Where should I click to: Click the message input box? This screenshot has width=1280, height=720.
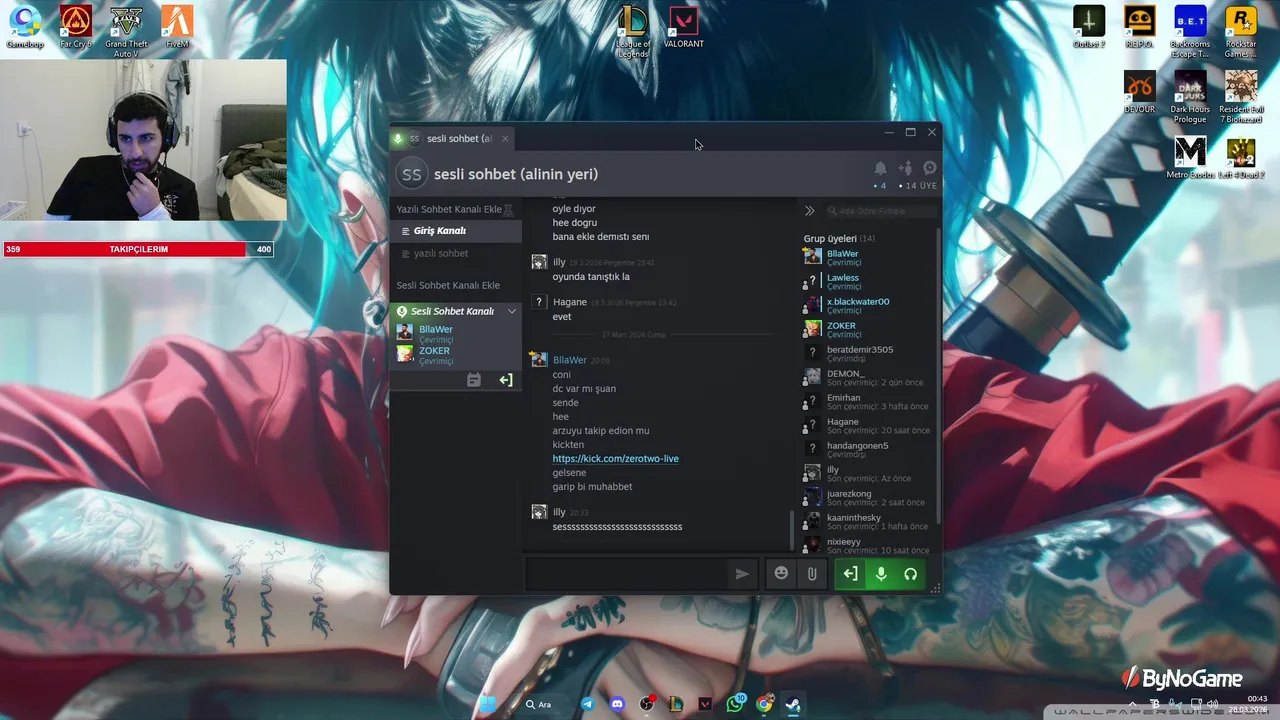[x=627, y=574]
